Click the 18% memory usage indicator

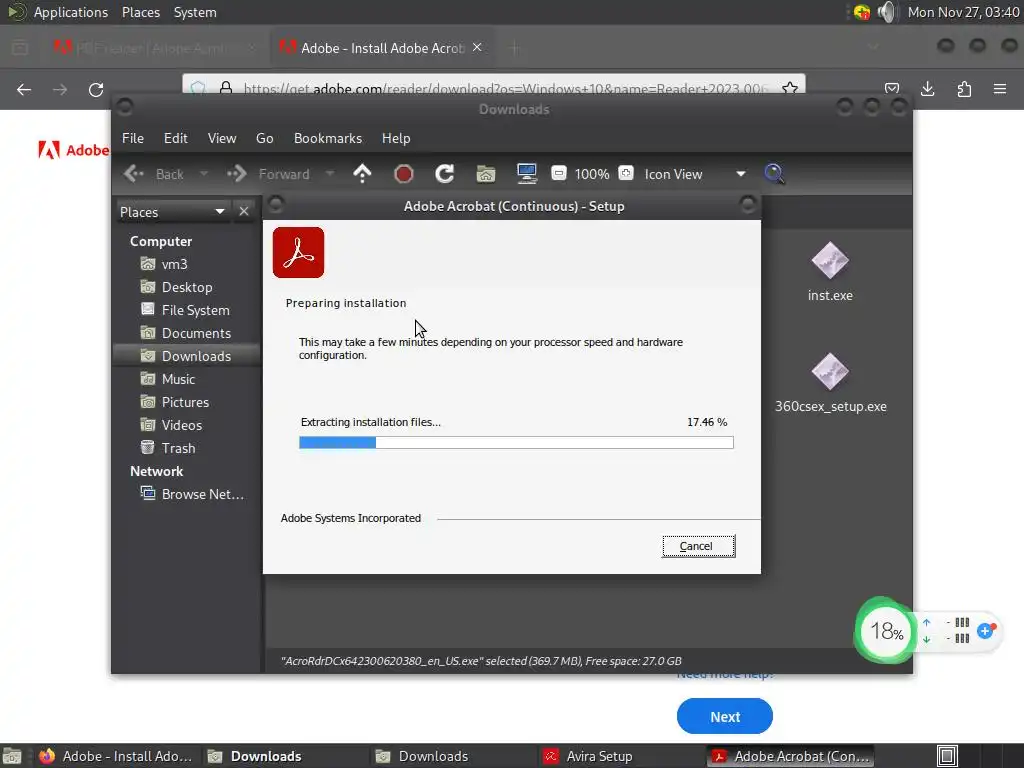[x=886, y=631]
